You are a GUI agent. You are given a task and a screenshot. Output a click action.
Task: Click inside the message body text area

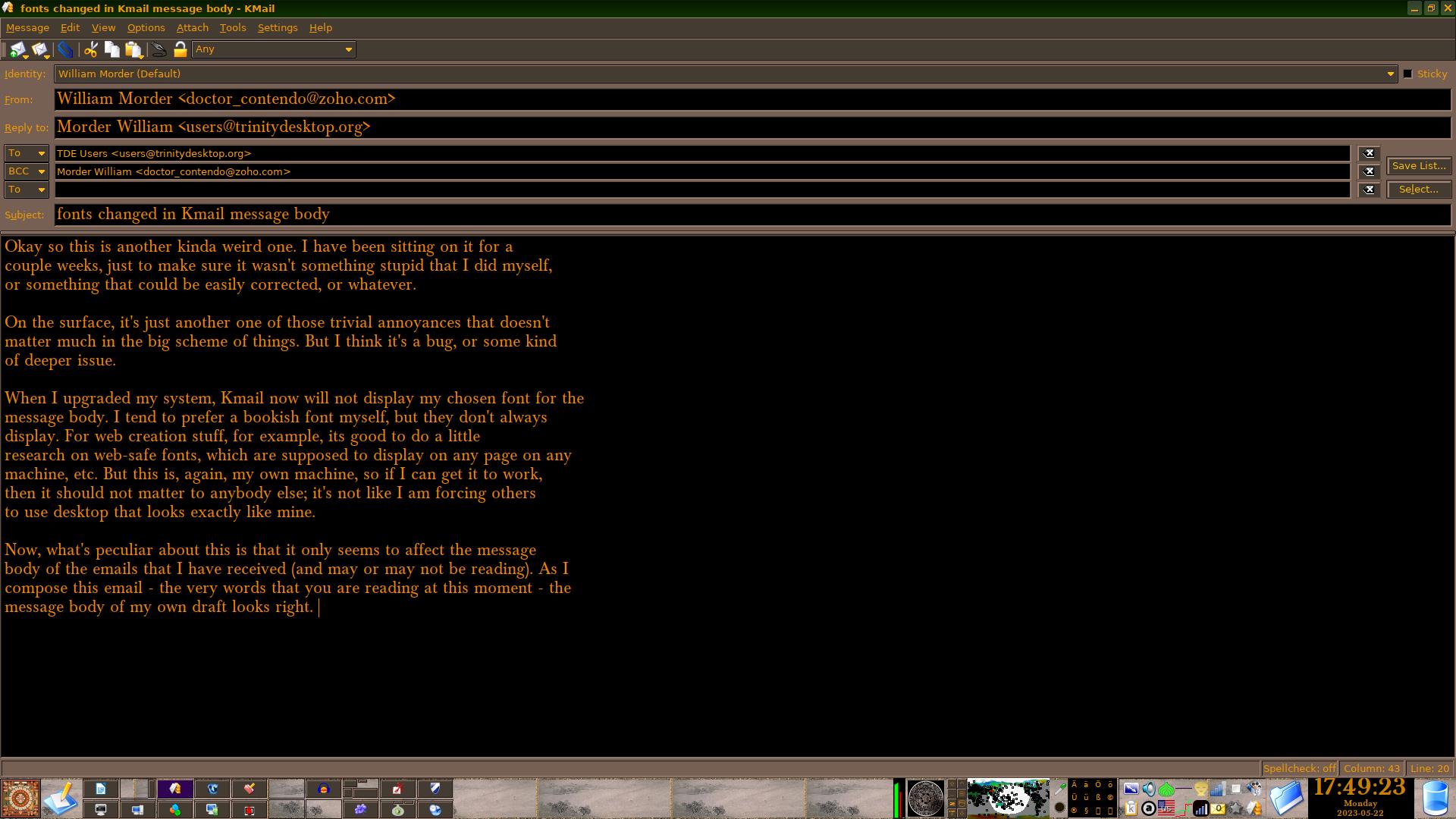728,497
